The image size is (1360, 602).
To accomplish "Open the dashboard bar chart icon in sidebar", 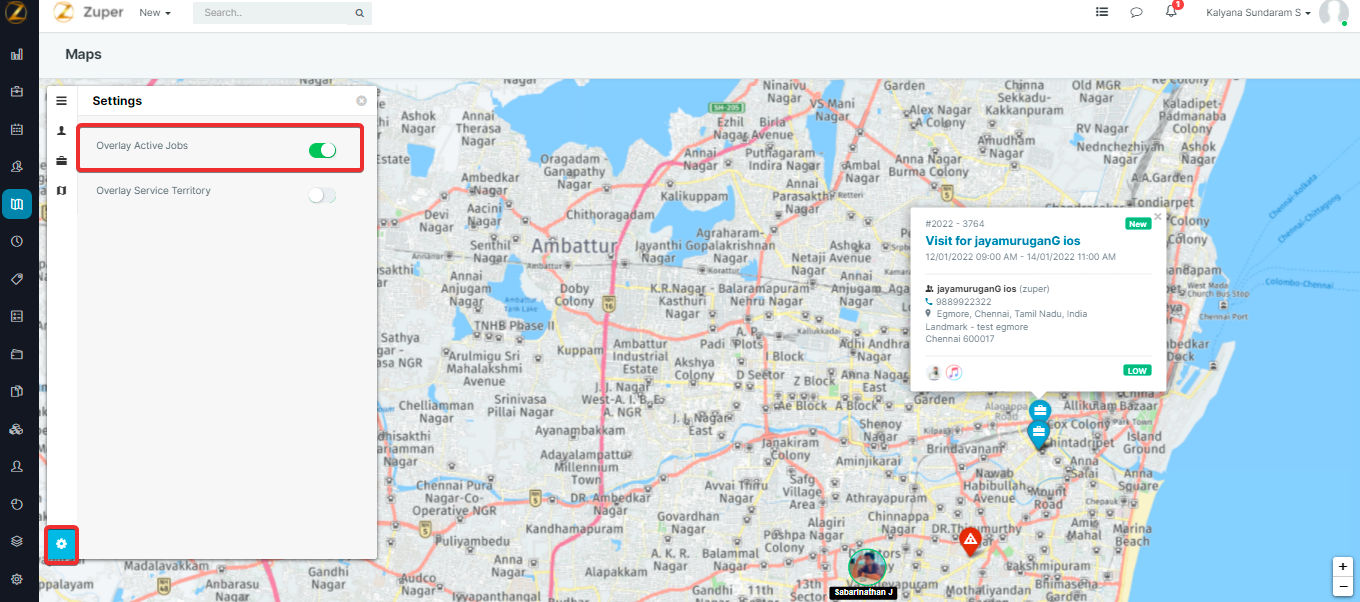I will pyautogui.click(x=17, y=54).
